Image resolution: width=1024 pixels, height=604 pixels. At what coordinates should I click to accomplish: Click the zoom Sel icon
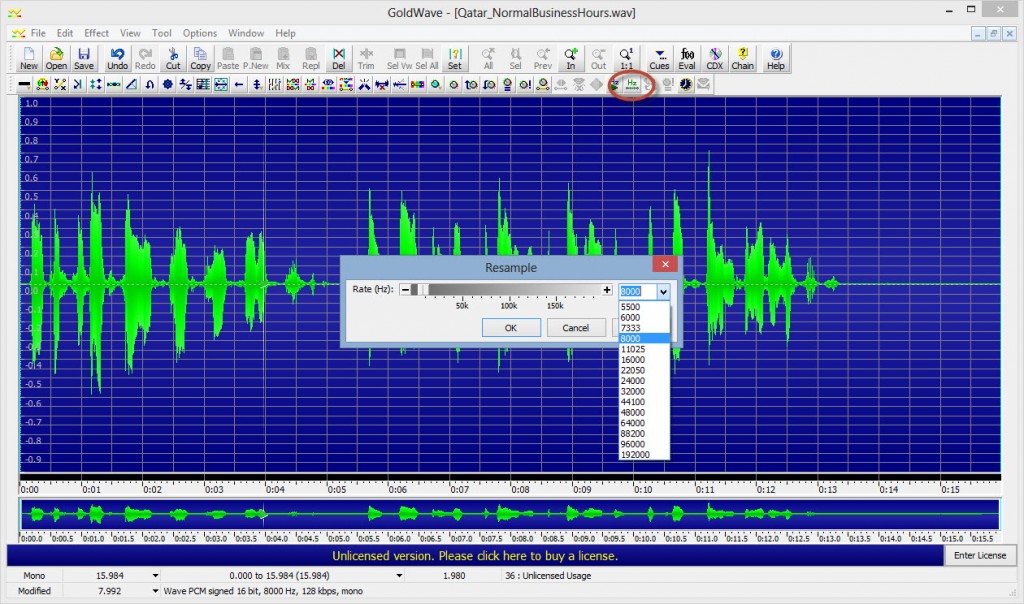point(515,58)
